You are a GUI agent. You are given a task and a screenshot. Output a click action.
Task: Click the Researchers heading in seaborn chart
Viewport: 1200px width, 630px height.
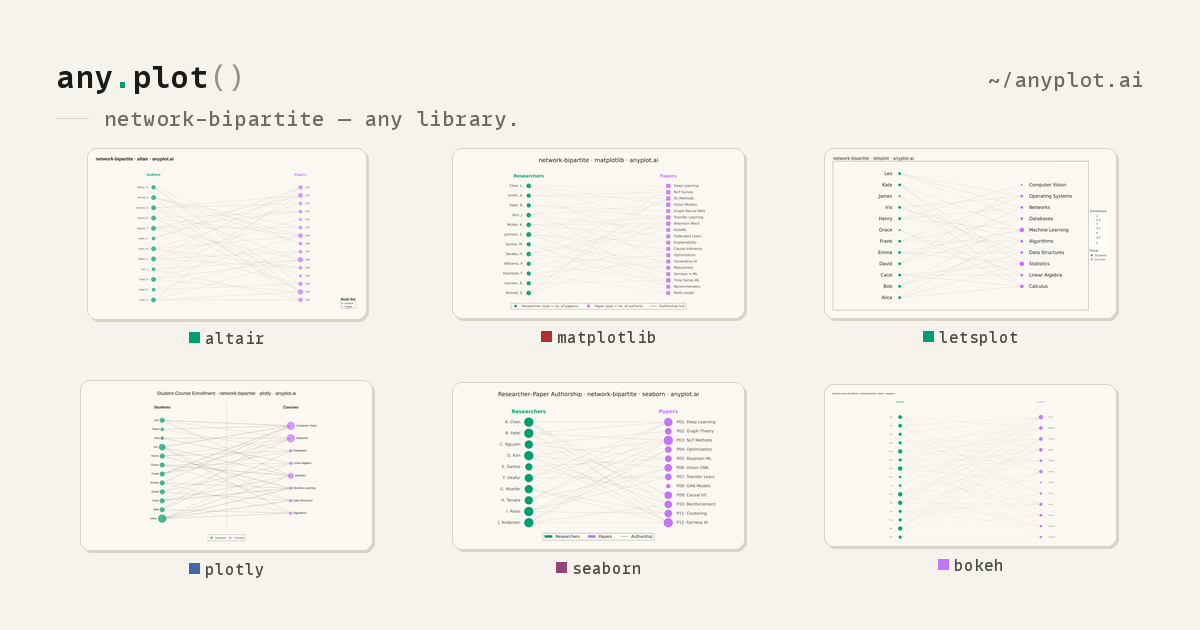click(529, 411)
